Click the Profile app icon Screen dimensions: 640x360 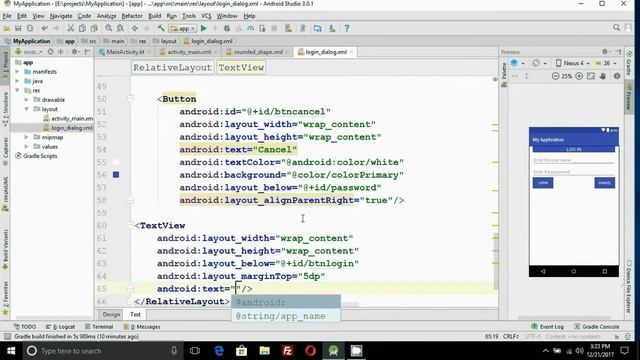click(251, 29)
